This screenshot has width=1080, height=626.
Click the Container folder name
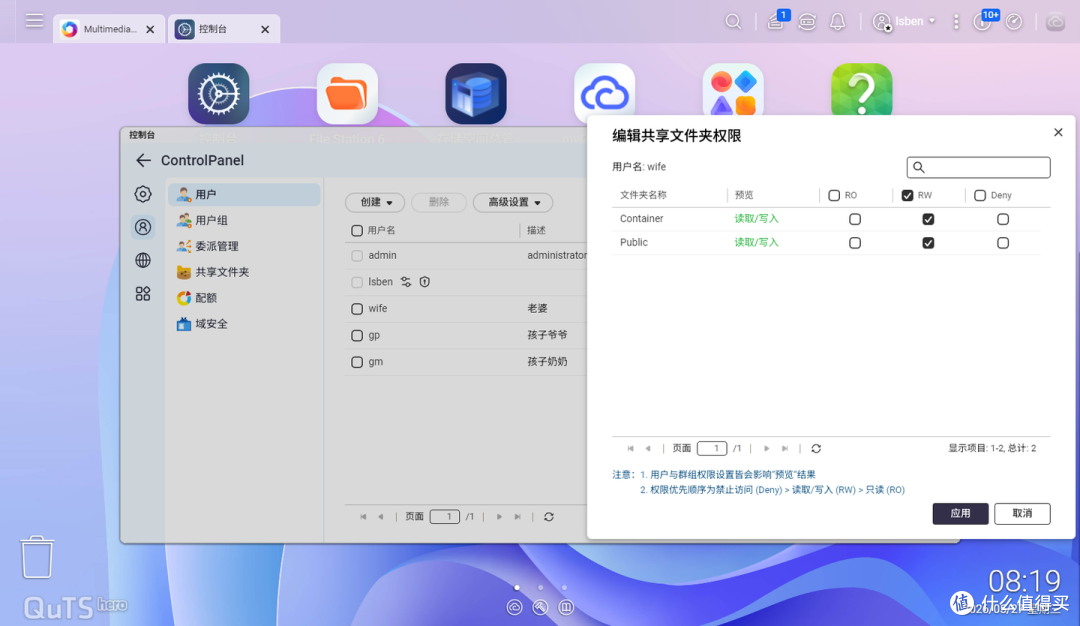[x=641, y=219]
